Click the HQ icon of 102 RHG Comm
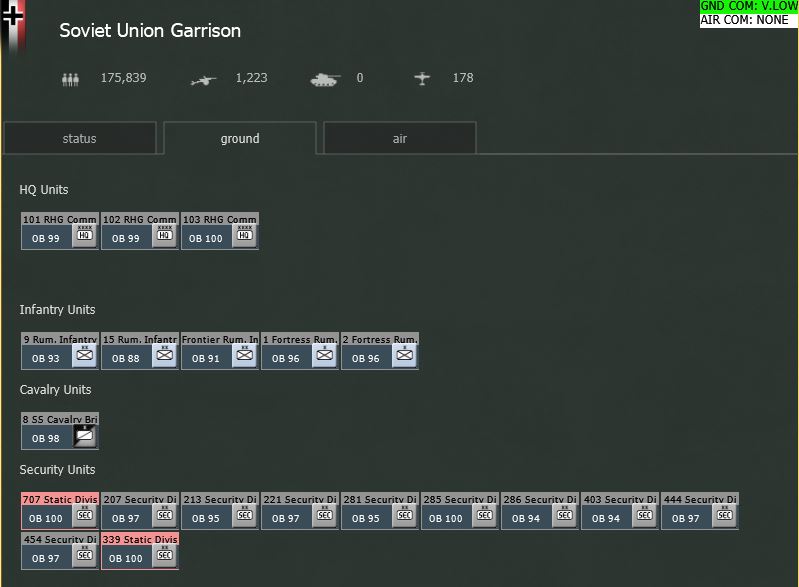799x587 pixels. pos(165,235)
